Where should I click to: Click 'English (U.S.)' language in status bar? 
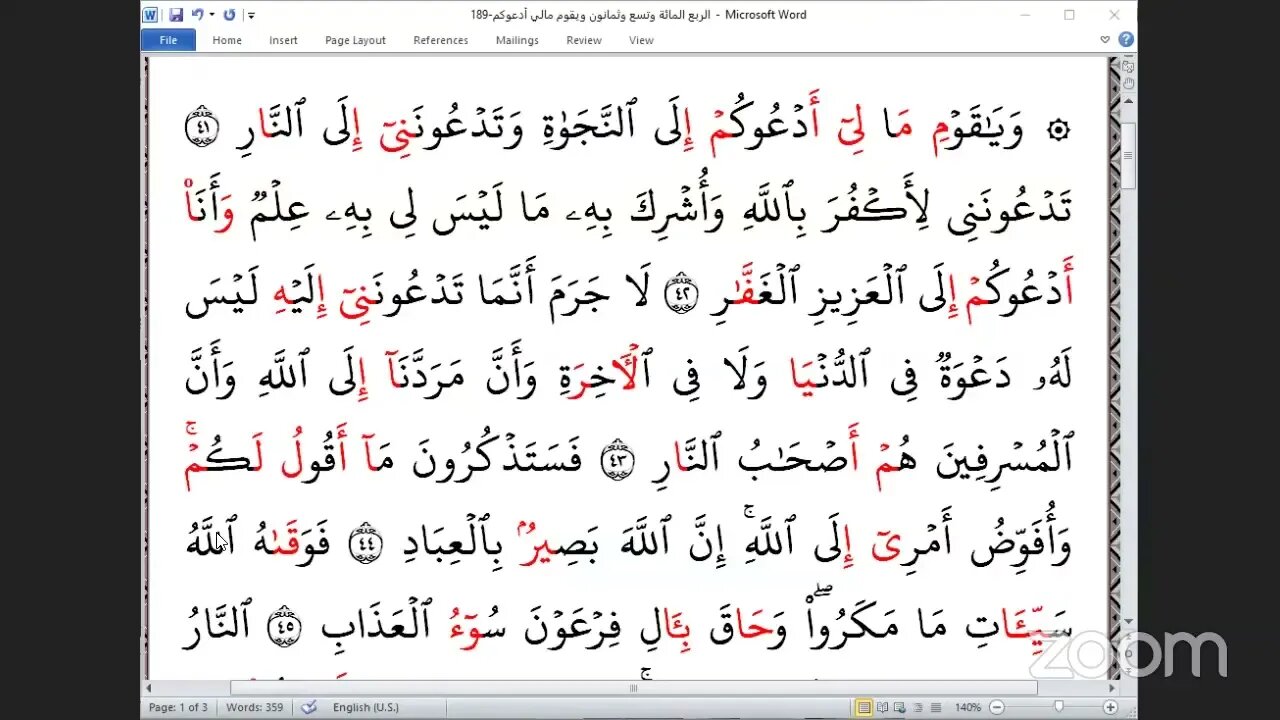365,707
